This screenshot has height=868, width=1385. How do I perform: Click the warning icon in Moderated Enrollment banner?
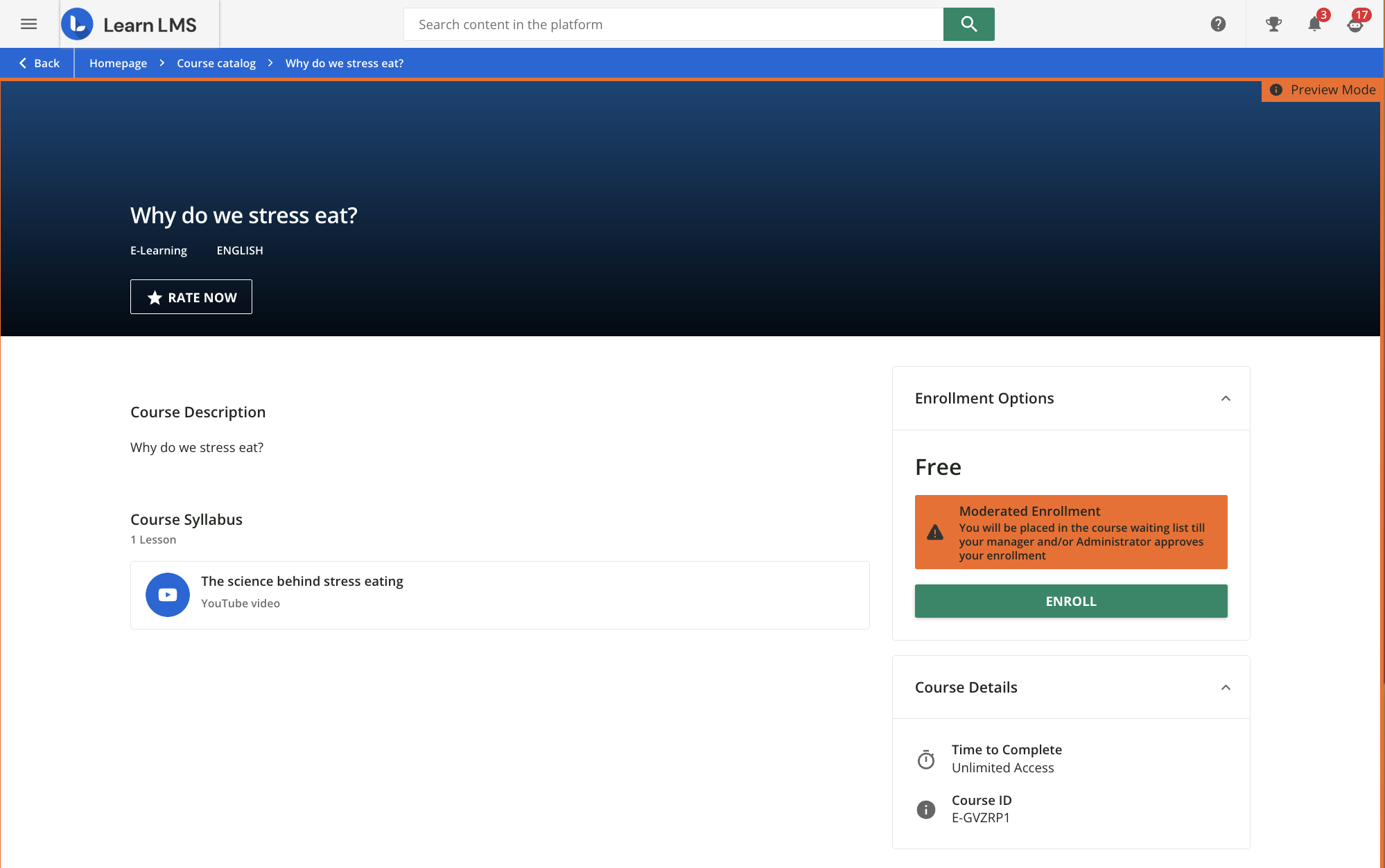coord(934,532)
